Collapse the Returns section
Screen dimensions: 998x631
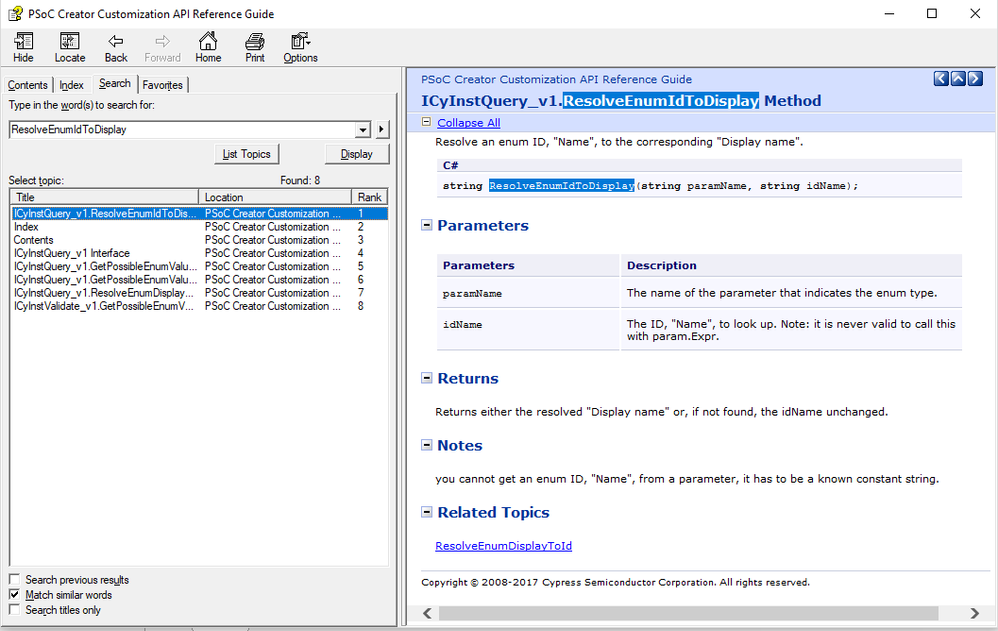(x=426, y=378)
